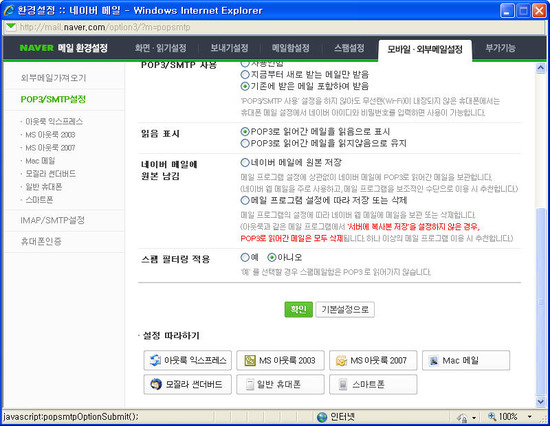Open the 보내기설정 tab
The height and width of the screenshot is (426, 550).
(229, 48)
